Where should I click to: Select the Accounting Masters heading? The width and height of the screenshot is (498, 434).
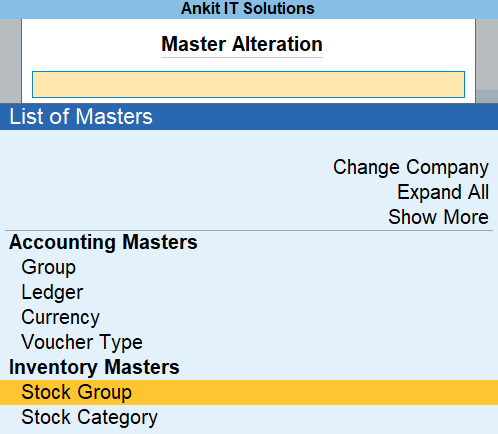[x=103, y=242]
